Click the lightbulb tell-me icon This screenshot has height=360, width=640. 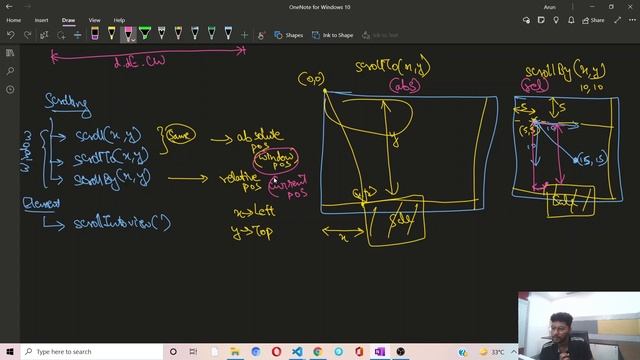tap(556, 20)
